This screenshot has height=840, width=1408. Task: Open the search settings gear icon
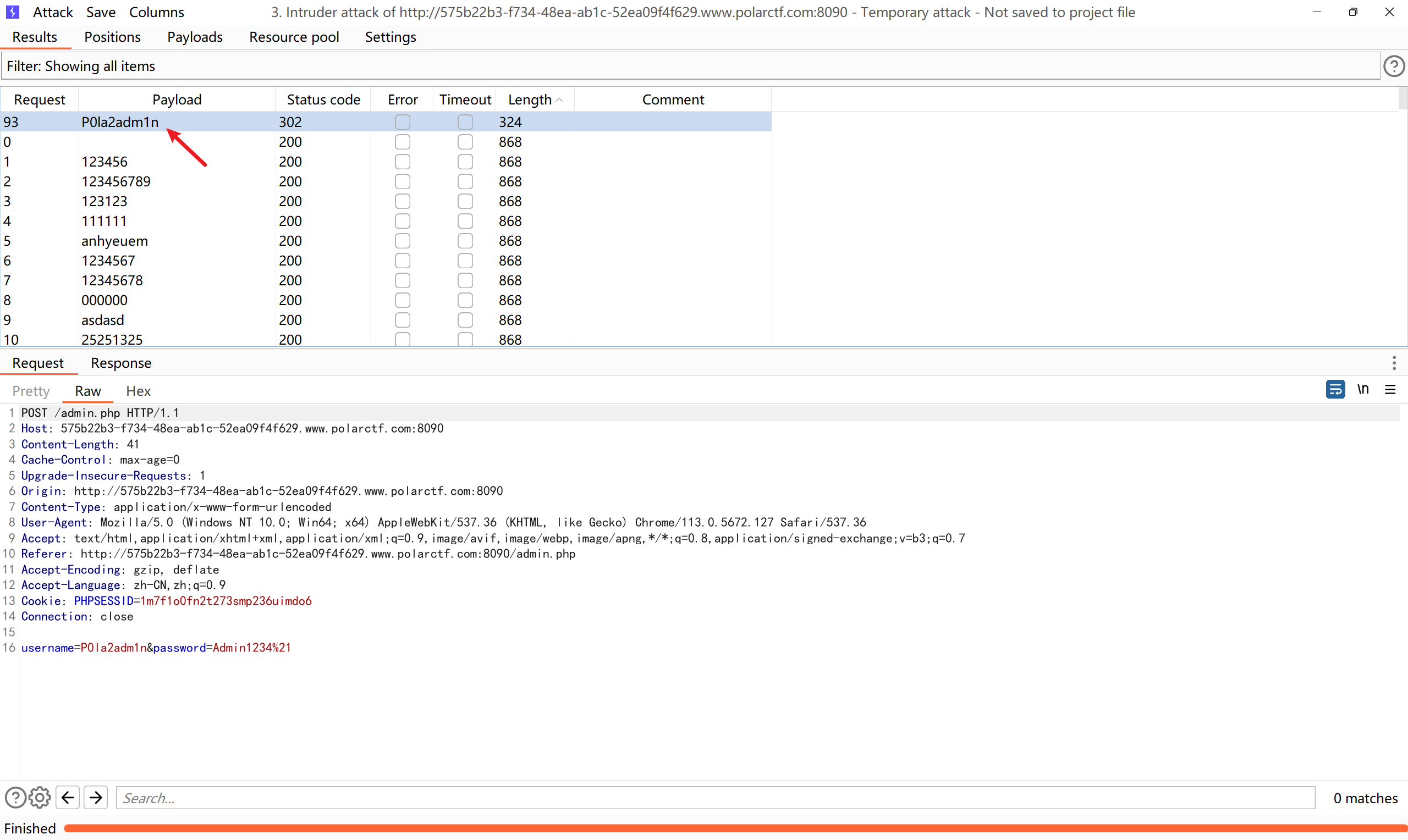coord(40,798)
